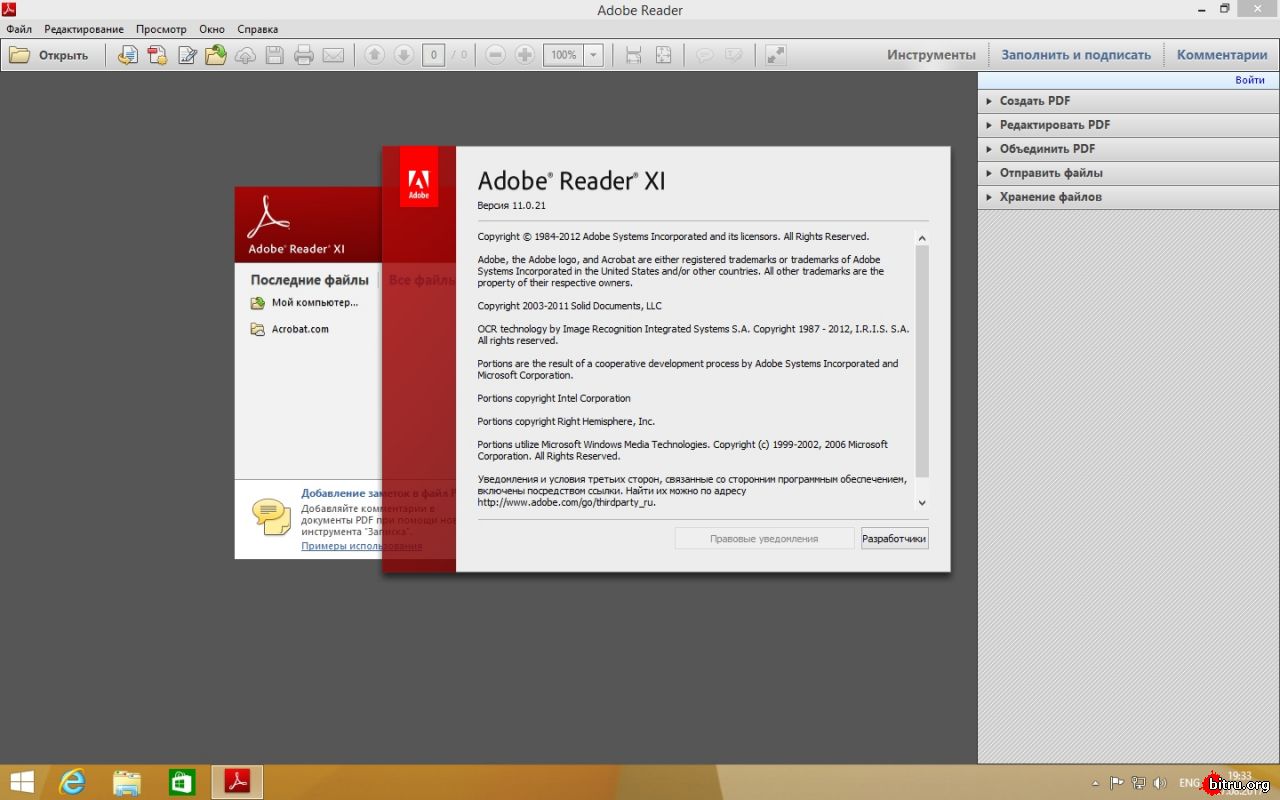The height and width of the screenshot is (800, 1280).
Task: Open the zoom level dropdown arrow
Action: 593,55
